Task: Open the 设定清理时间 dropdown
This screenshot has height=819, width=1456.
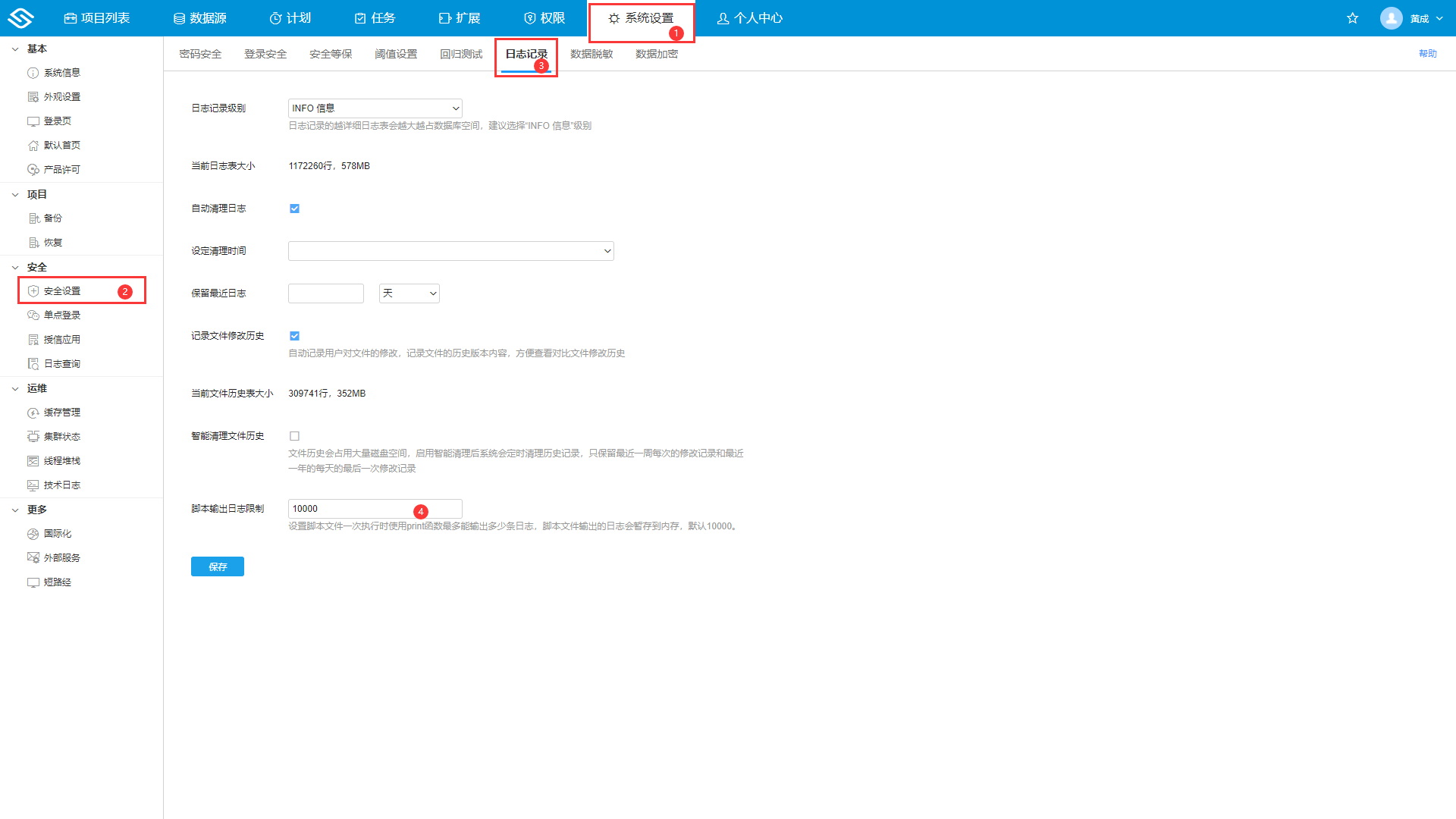Action: point(450,251)
